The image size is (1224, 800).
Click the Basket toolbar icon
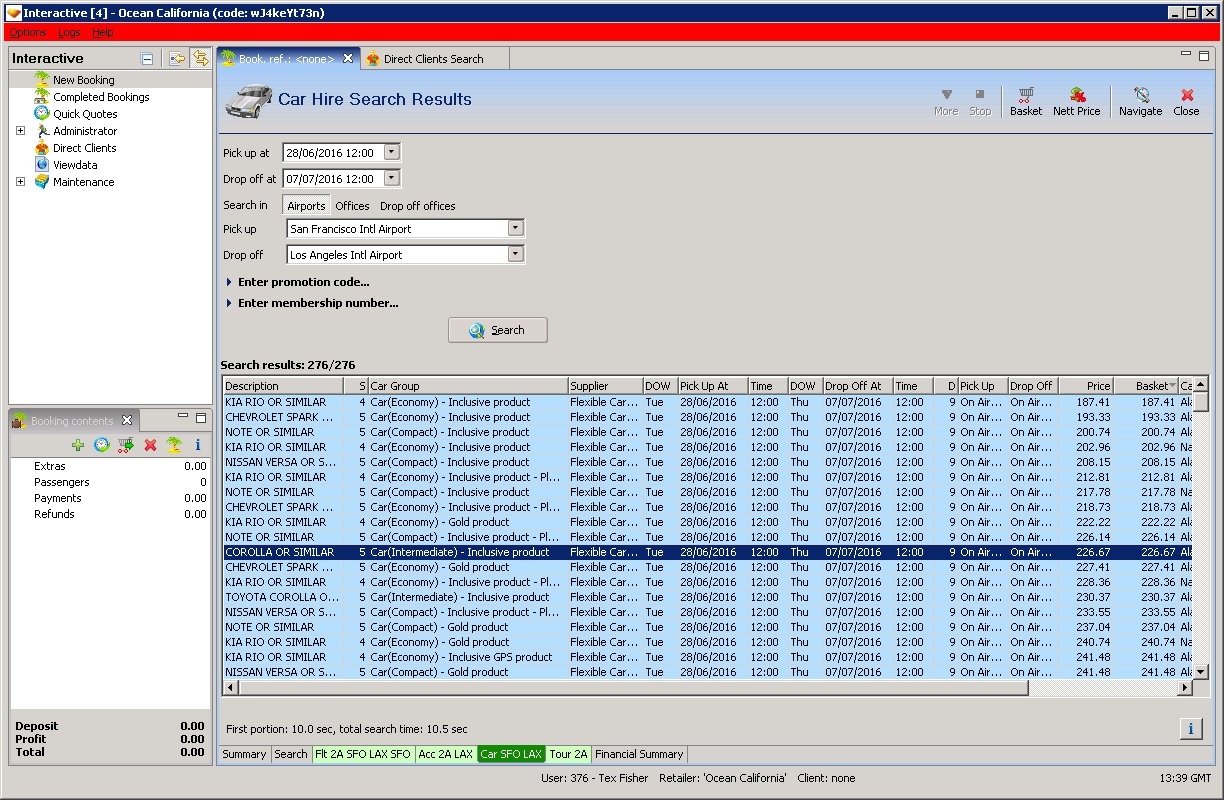tap(1025, 101)
